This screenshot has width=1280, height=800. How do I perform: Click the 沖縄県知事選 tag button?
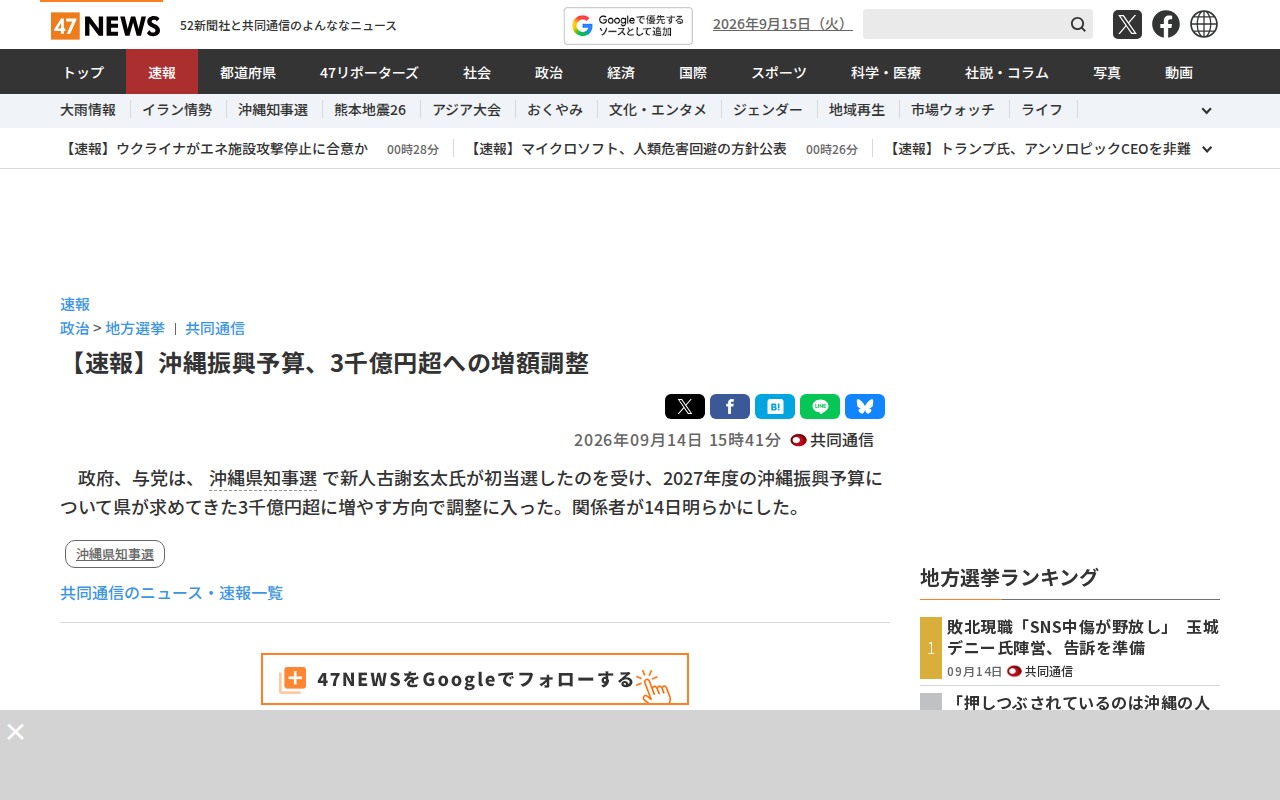point(115,554)
